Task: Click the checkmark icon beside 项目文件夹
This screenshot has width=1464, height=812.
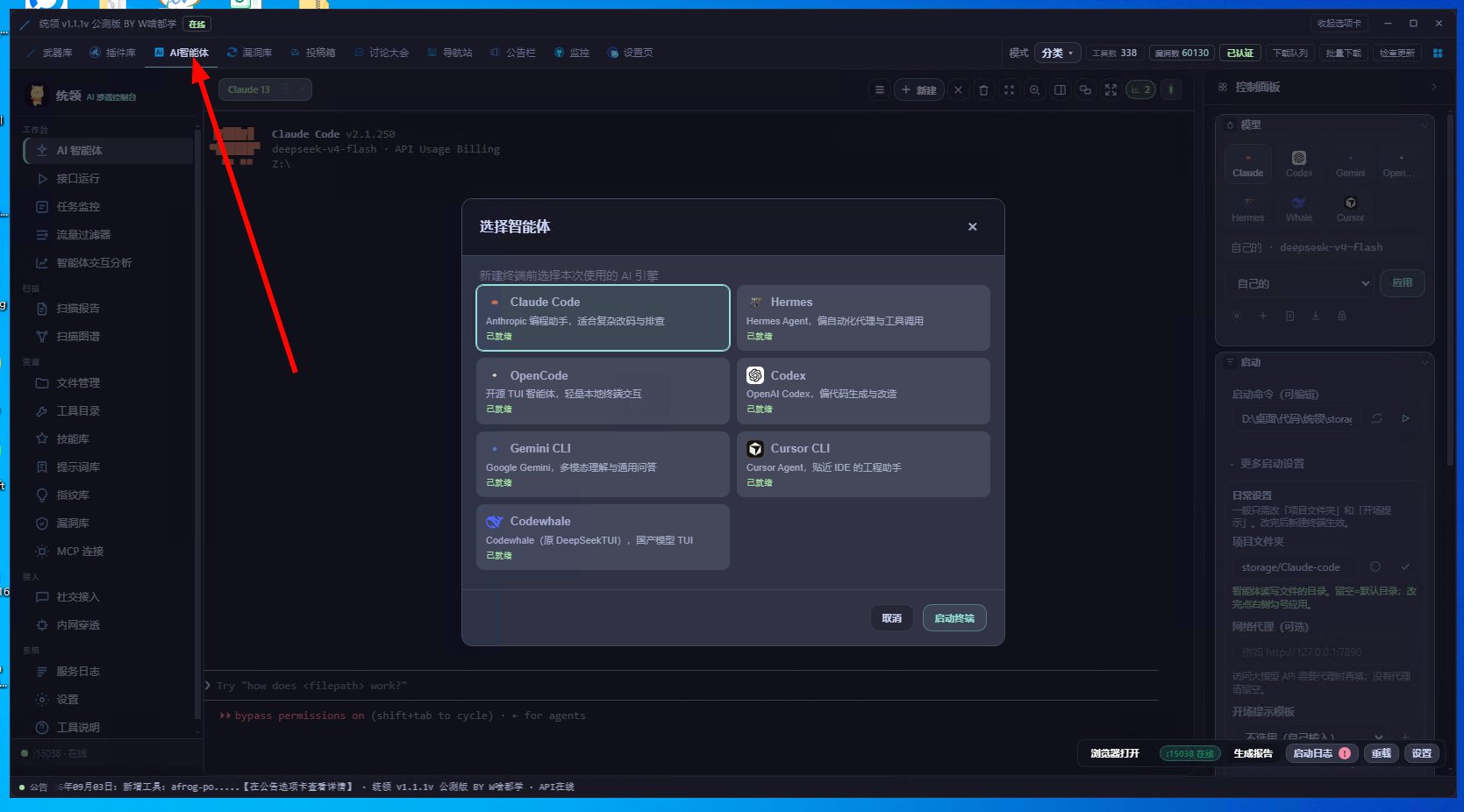Action: click(1405, 566)
